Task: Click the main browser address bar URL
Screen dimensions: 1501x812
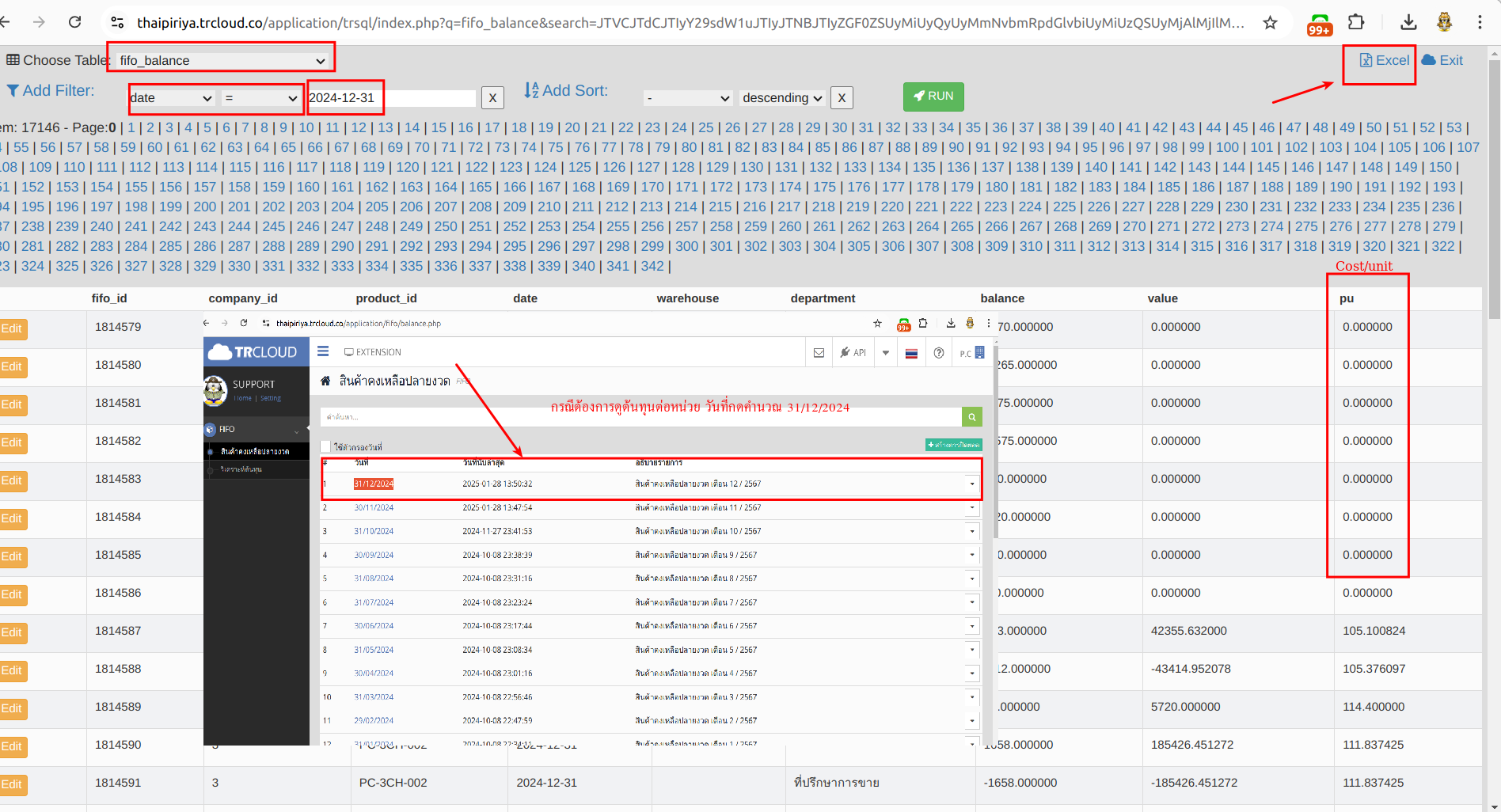Action: coord(690,23)
